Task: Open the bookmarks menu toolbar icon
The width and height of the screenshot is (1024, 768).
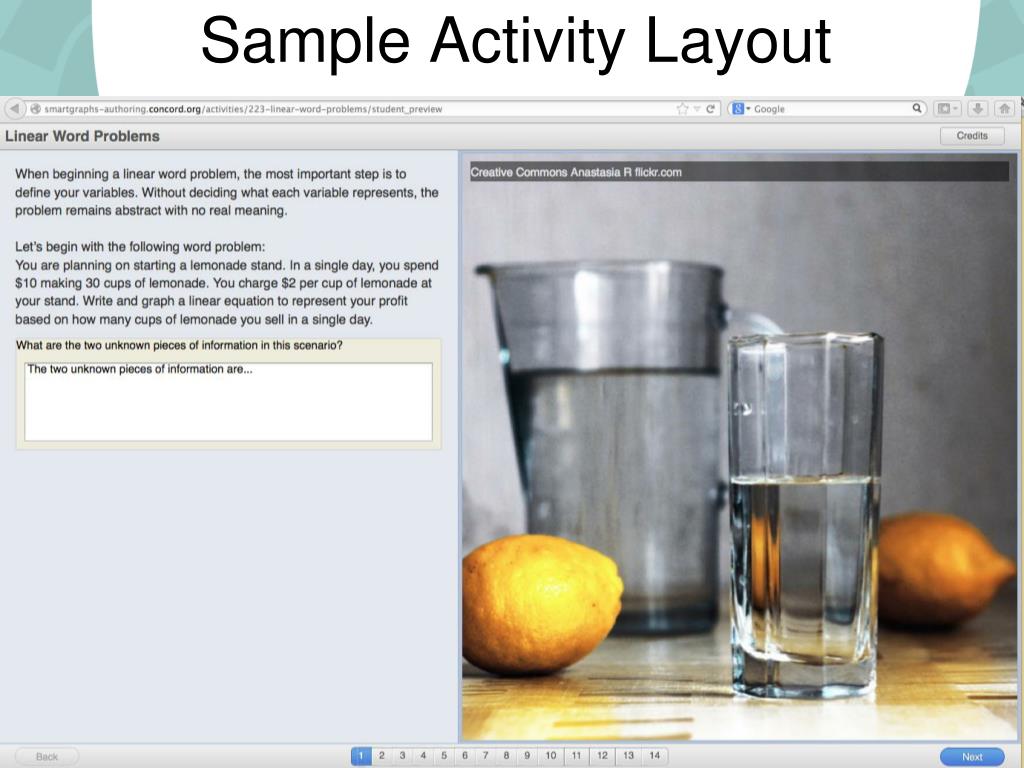Action: pyautogui.click(x=947, y=108)
